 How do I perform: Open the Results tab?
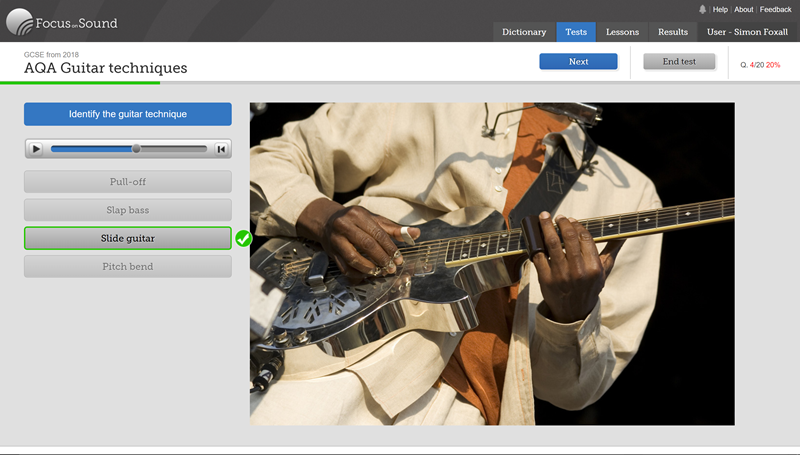672,32
